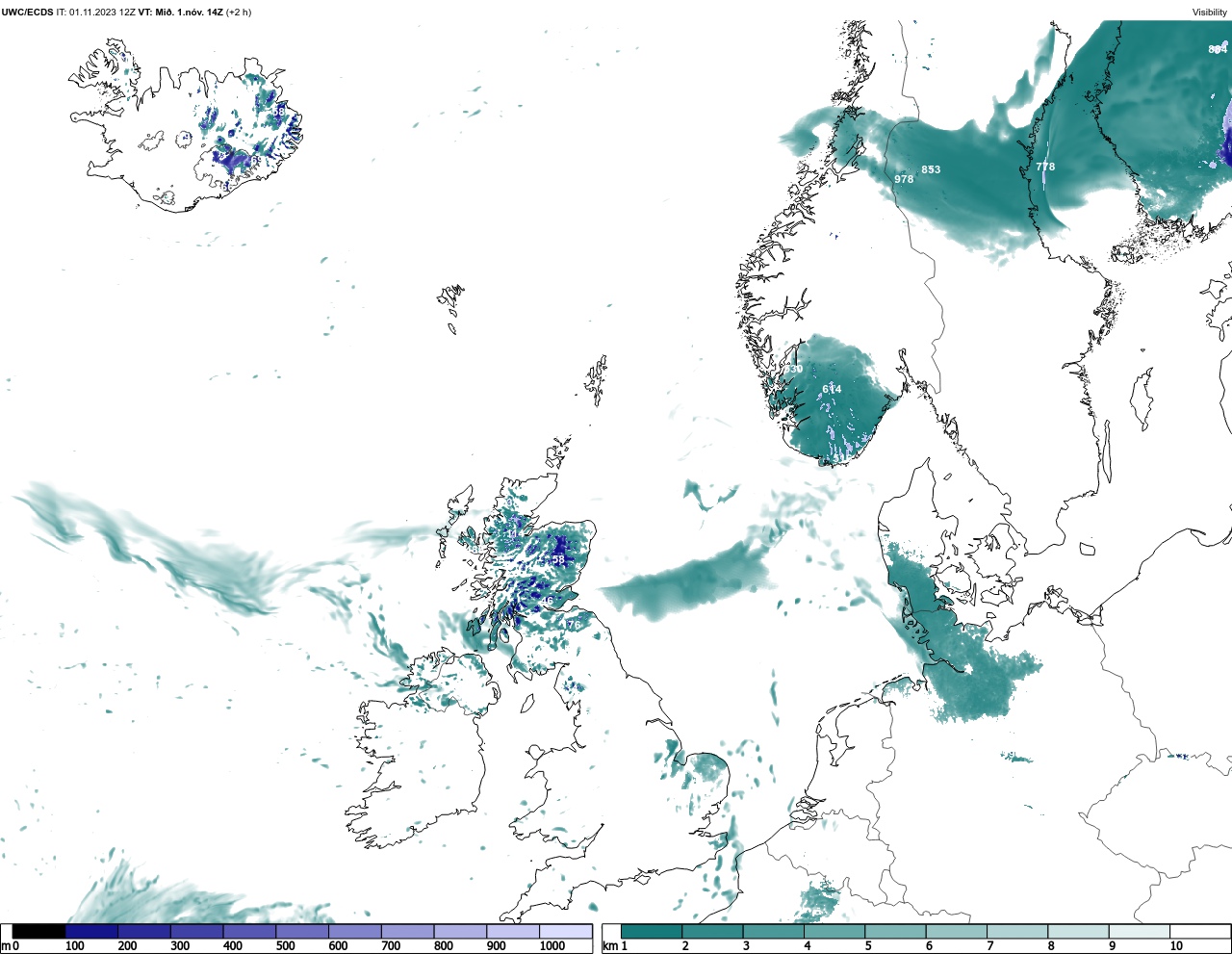Pick the 8–9 km pale legend swatch
The width and height of the screenshot is (1232, 954).
point(1078,931)
